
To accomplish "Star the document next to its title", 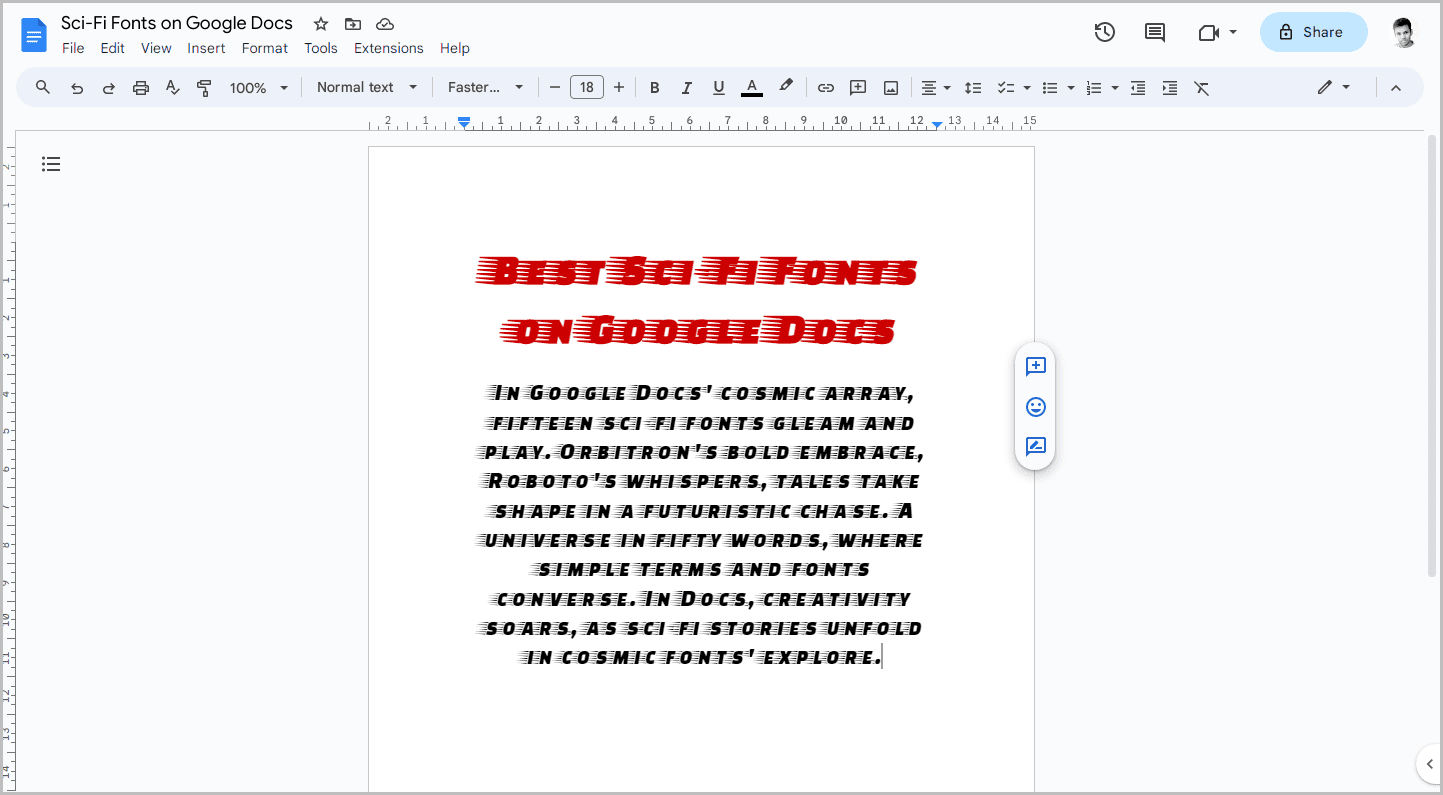I will pyautogui.click(x=320, y=23).
